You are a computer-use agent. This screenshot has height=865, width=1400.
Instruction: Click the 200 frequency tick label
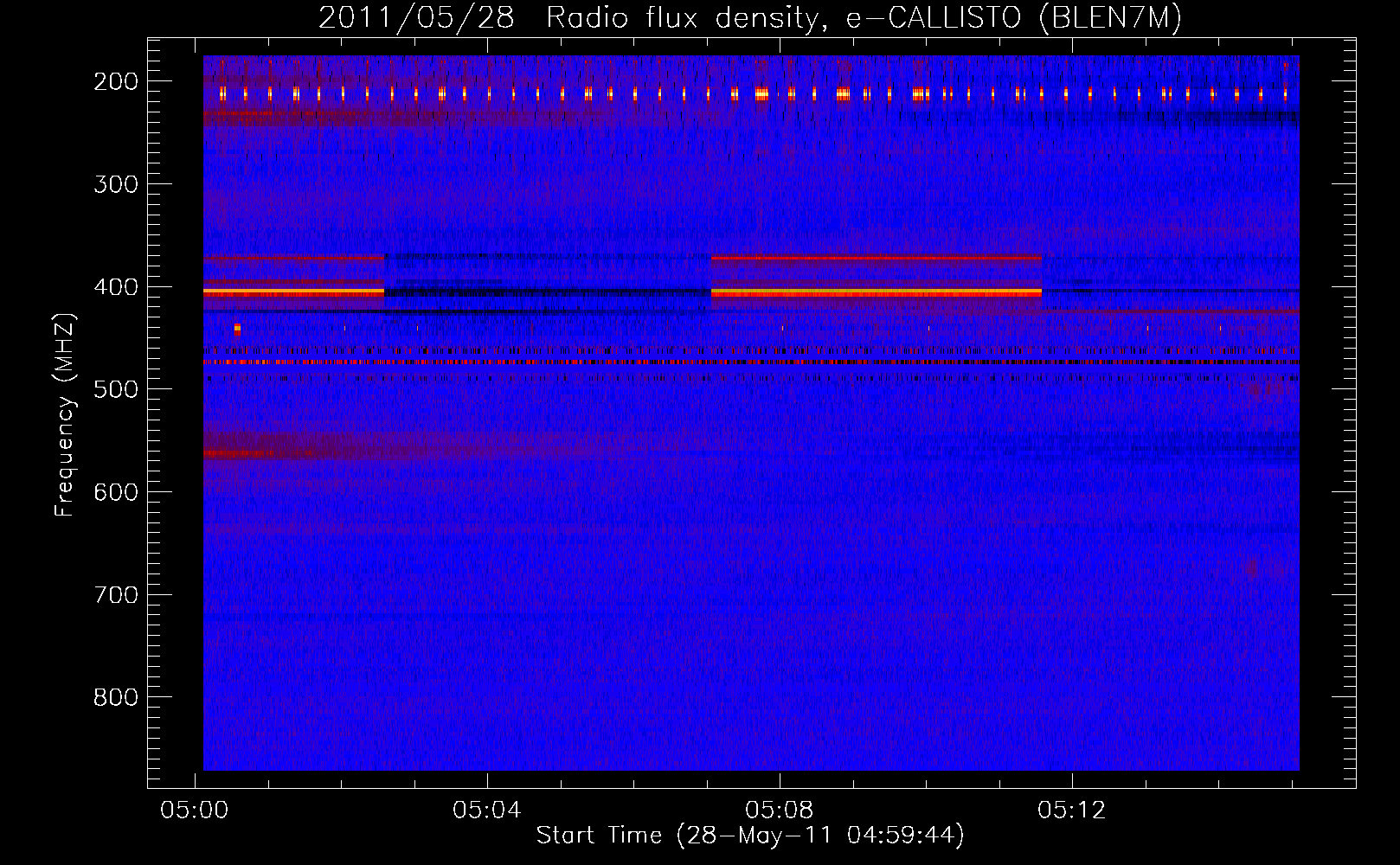[x=116, y=81]
